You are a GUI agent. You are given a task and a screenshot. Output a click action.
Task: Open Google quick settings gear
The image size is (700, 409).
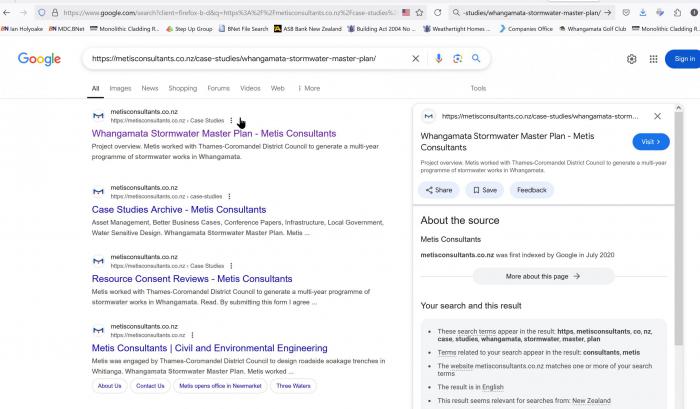point(632,59)
